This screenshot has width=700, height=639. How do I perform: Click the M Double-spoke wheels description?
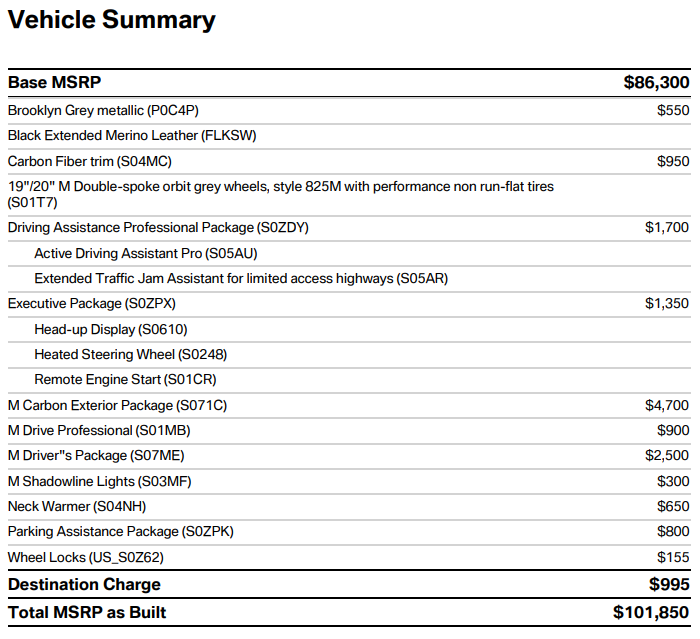pos(281,194)
